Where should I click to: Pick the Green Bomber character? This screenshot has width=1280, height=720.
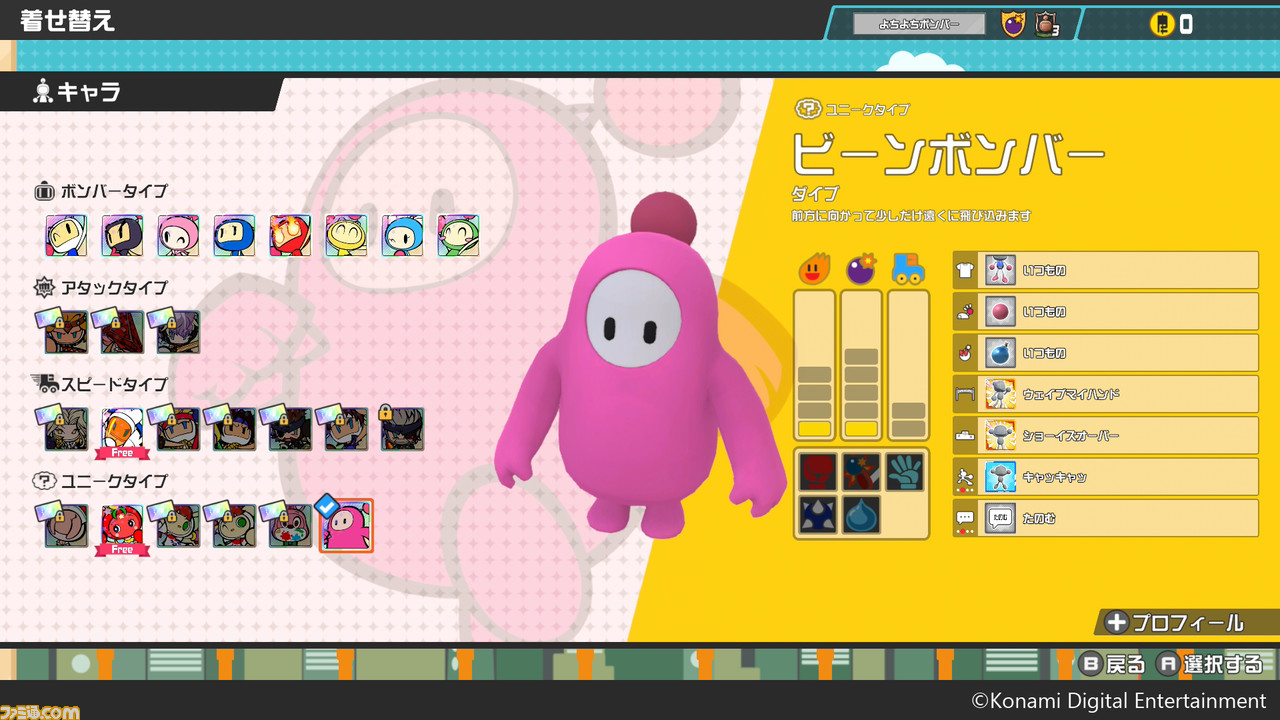(458, 236)
